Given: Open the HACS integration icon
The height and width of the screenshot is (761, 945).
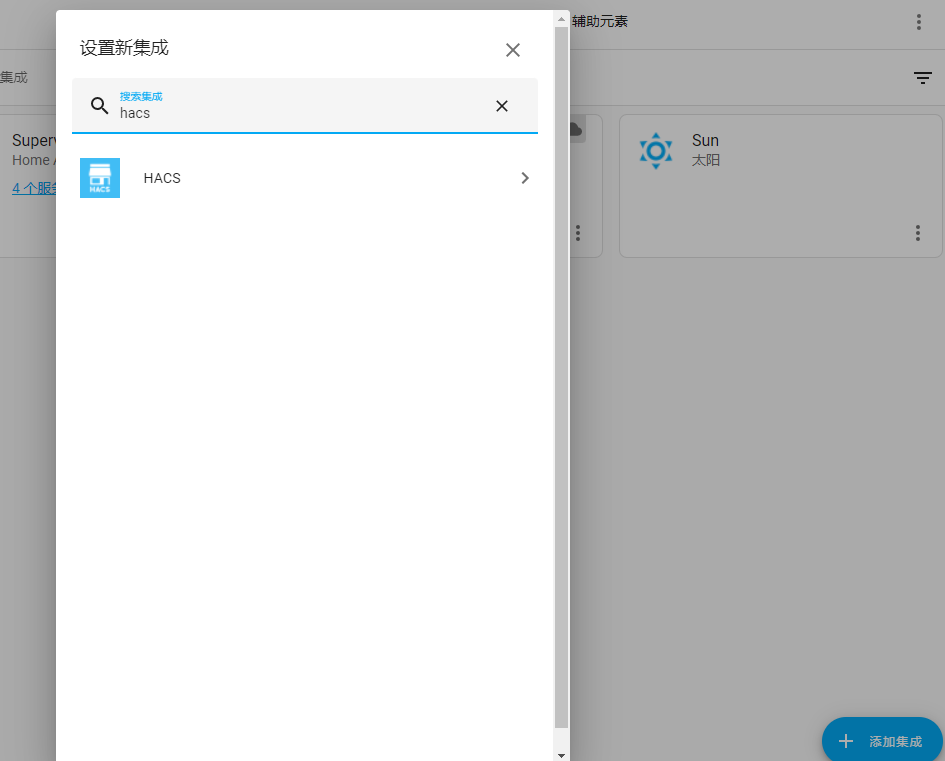Looking at the screenshot, I should point(100,178).
